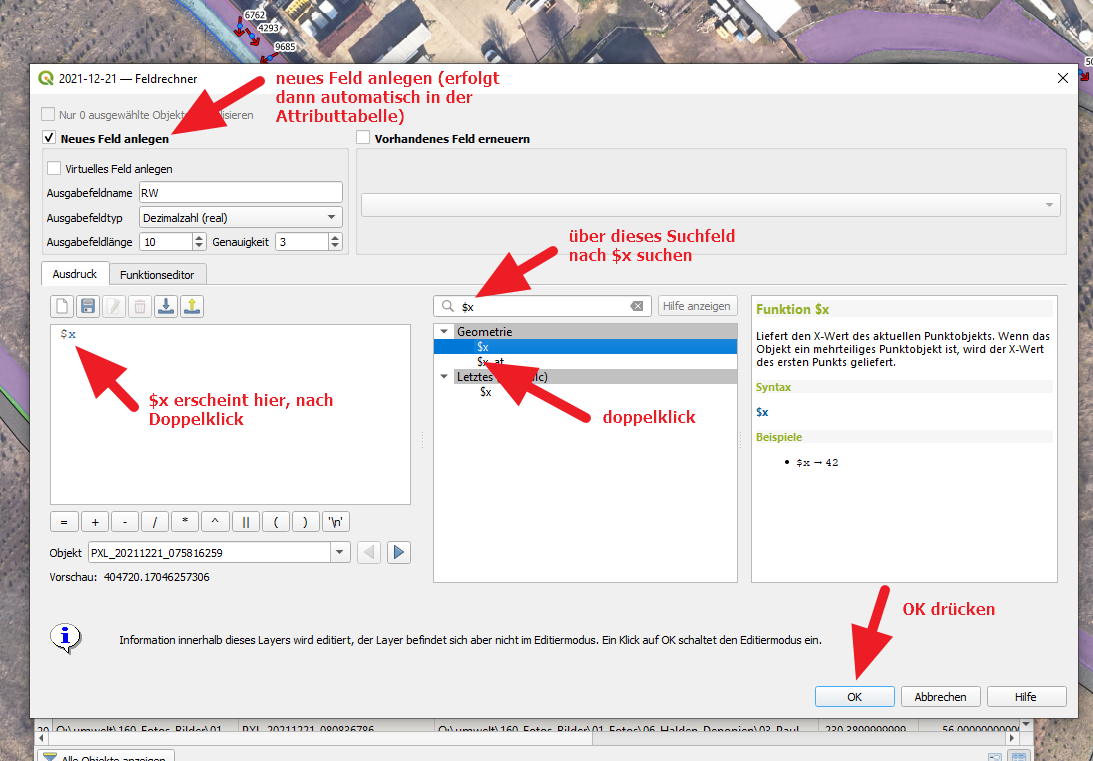This screenshot has height=761, width=1093.
Task: Open the Ausgabefeldtyp dropdown
Action: tap(241, 217)
